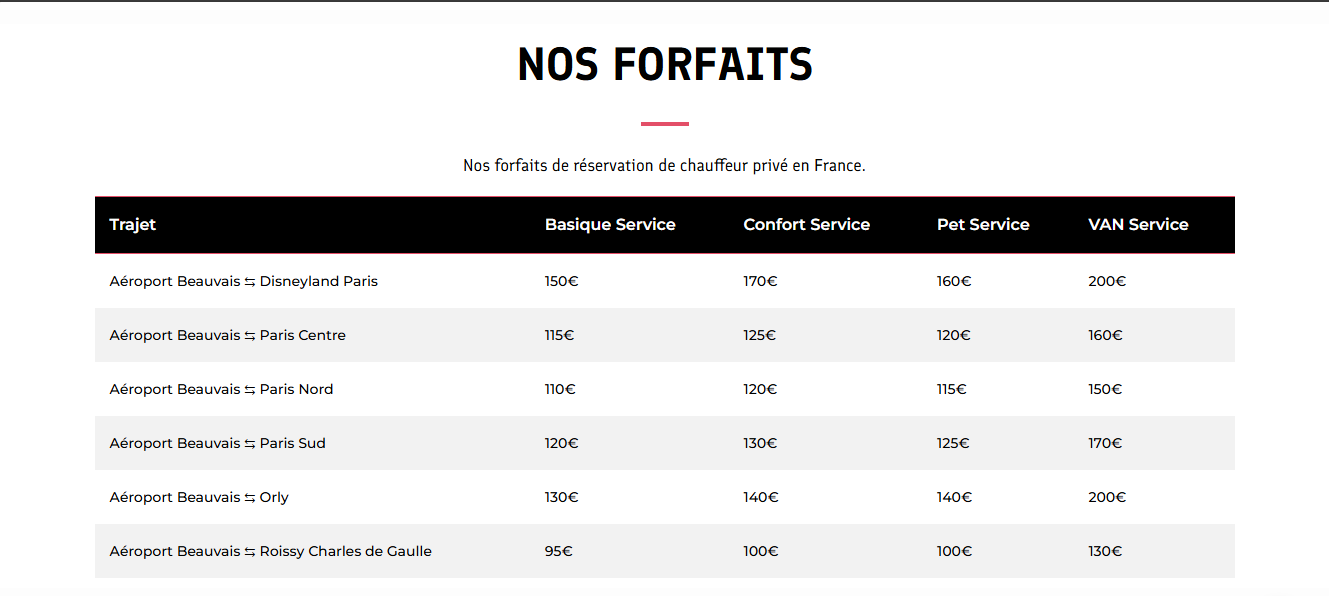Screen dimensions: 1329x596
Task: Click the Aéroport Beauvais Paris Sud route
Action: 218,443
